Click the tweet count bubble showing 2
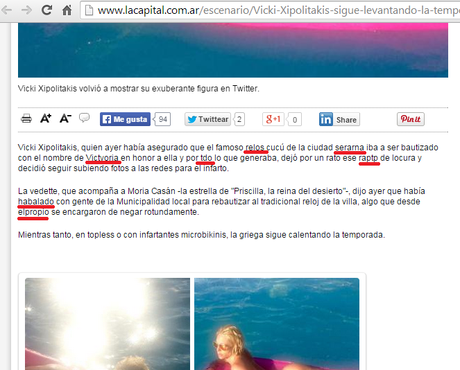 [x=239, y=119]
